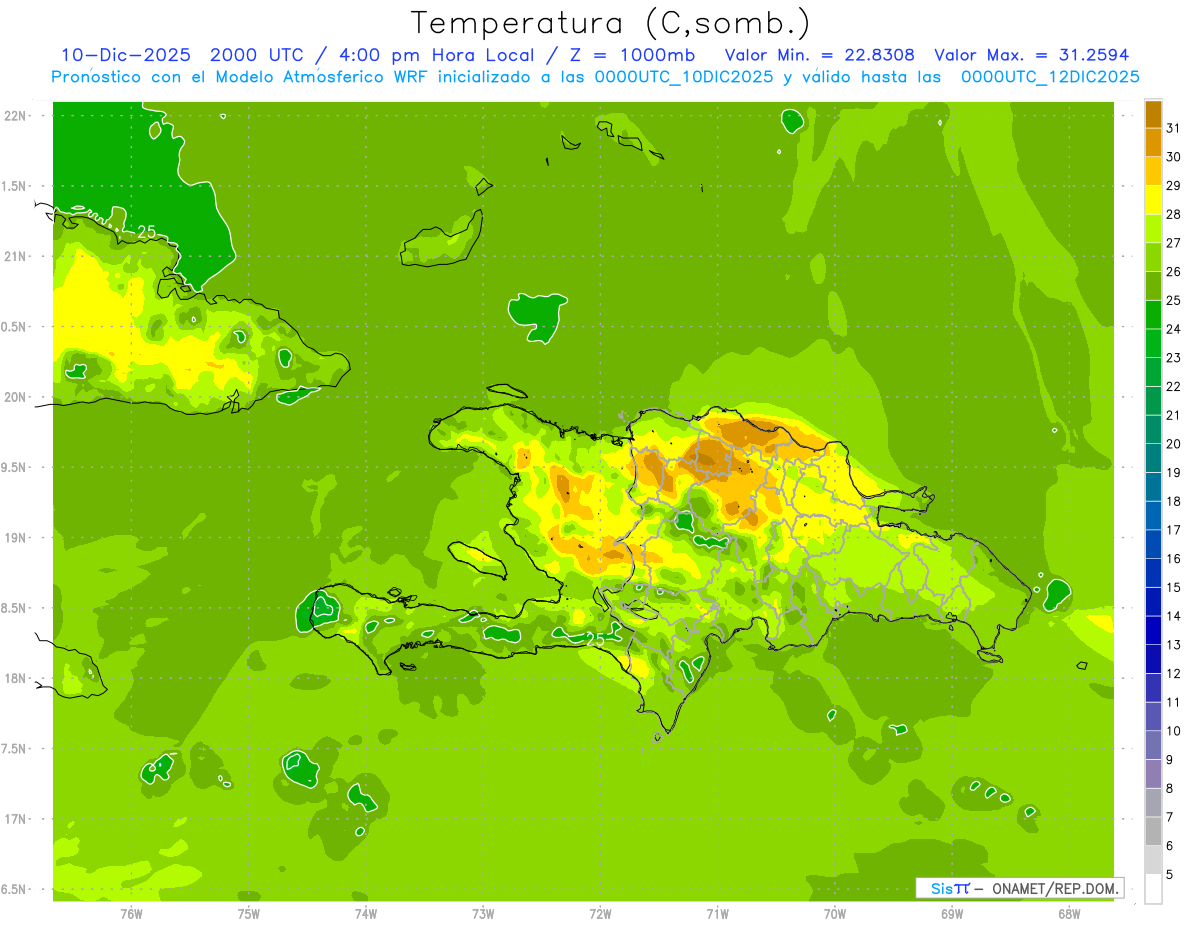The height and width of the screenshot is (927, 1200).
Task: Click the legend value "31"
Action: (x=1174, y=128)
